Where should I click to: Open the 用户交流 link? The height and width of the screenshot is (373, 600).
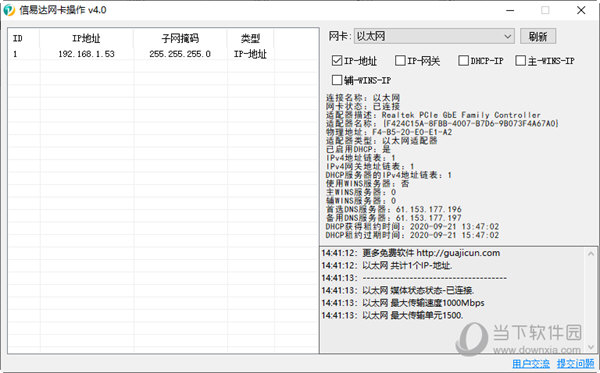pos(530,363)
